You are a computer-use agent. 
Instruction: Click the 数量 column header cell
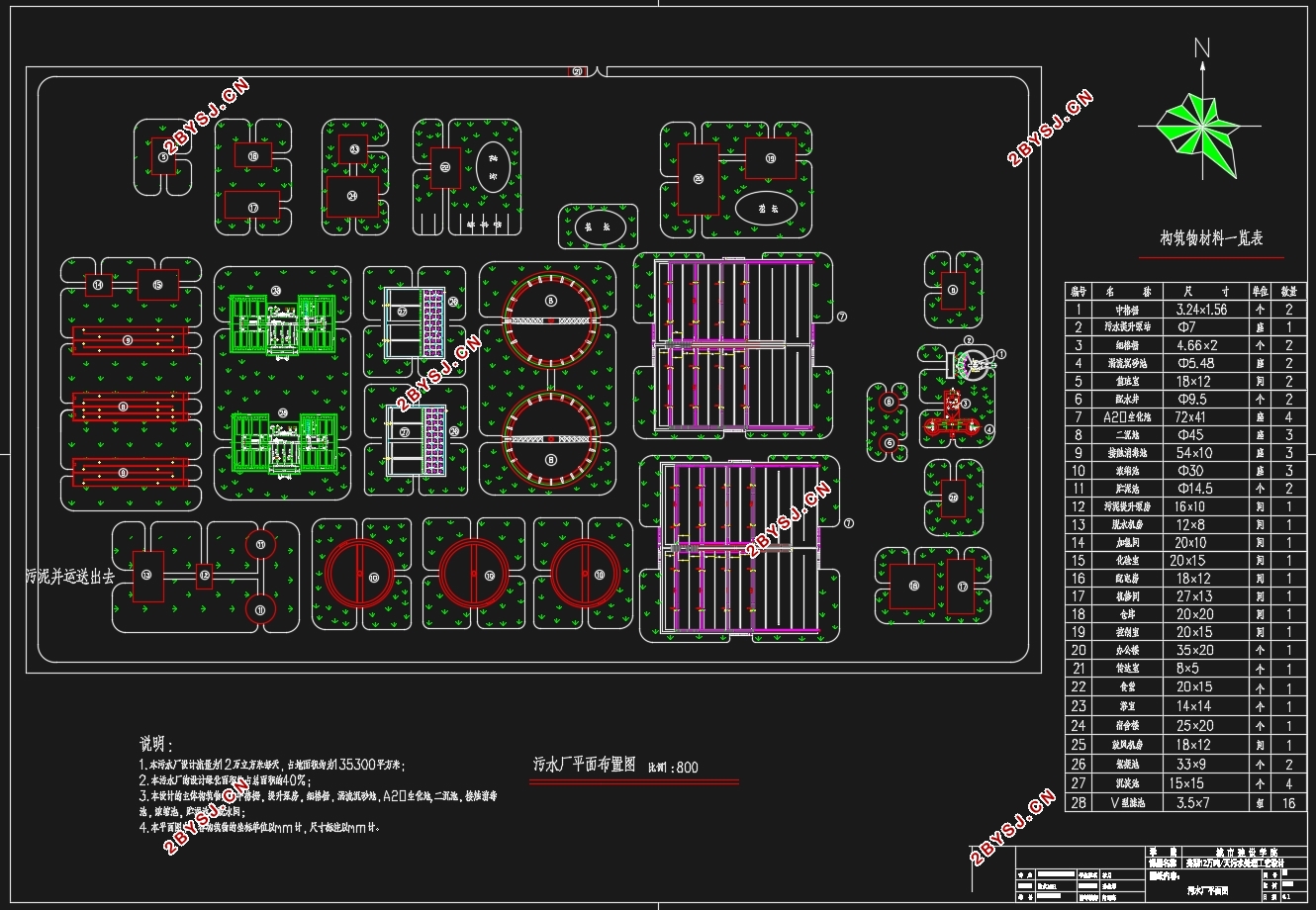point(1289,291)
